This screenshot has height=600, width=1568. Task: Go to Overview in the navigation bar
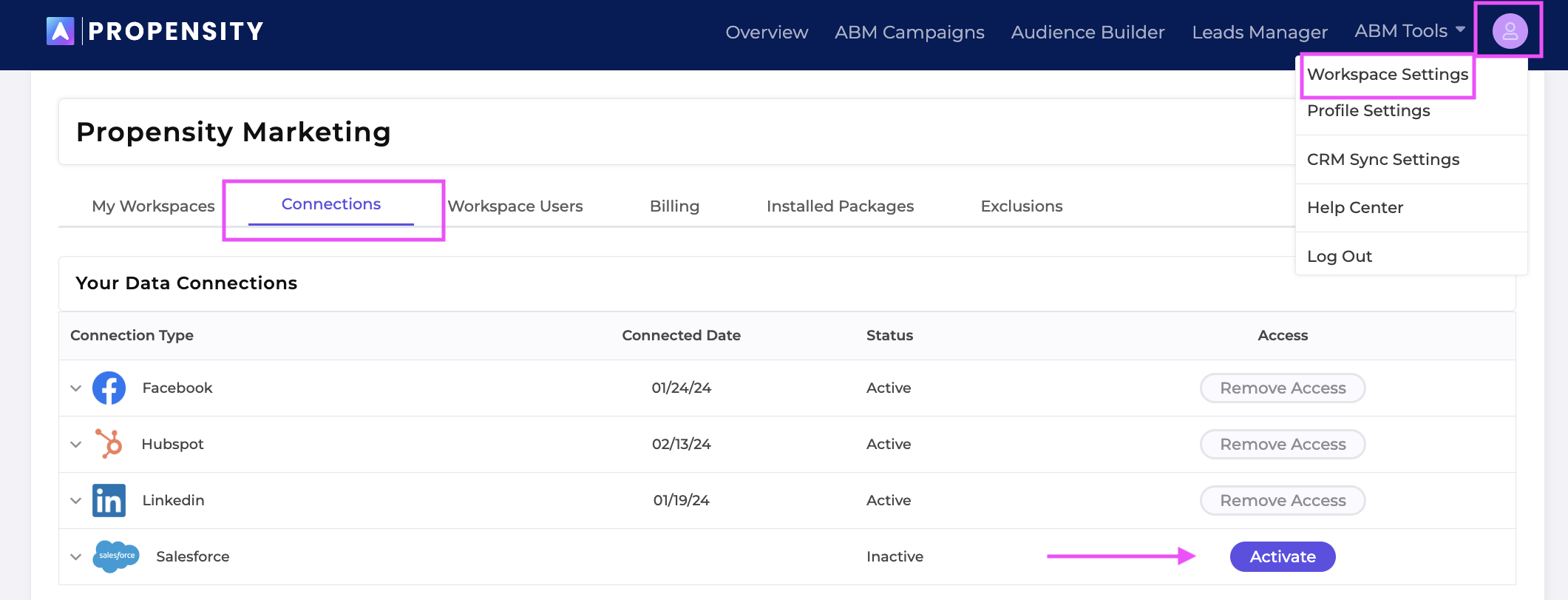click(767, 32)
